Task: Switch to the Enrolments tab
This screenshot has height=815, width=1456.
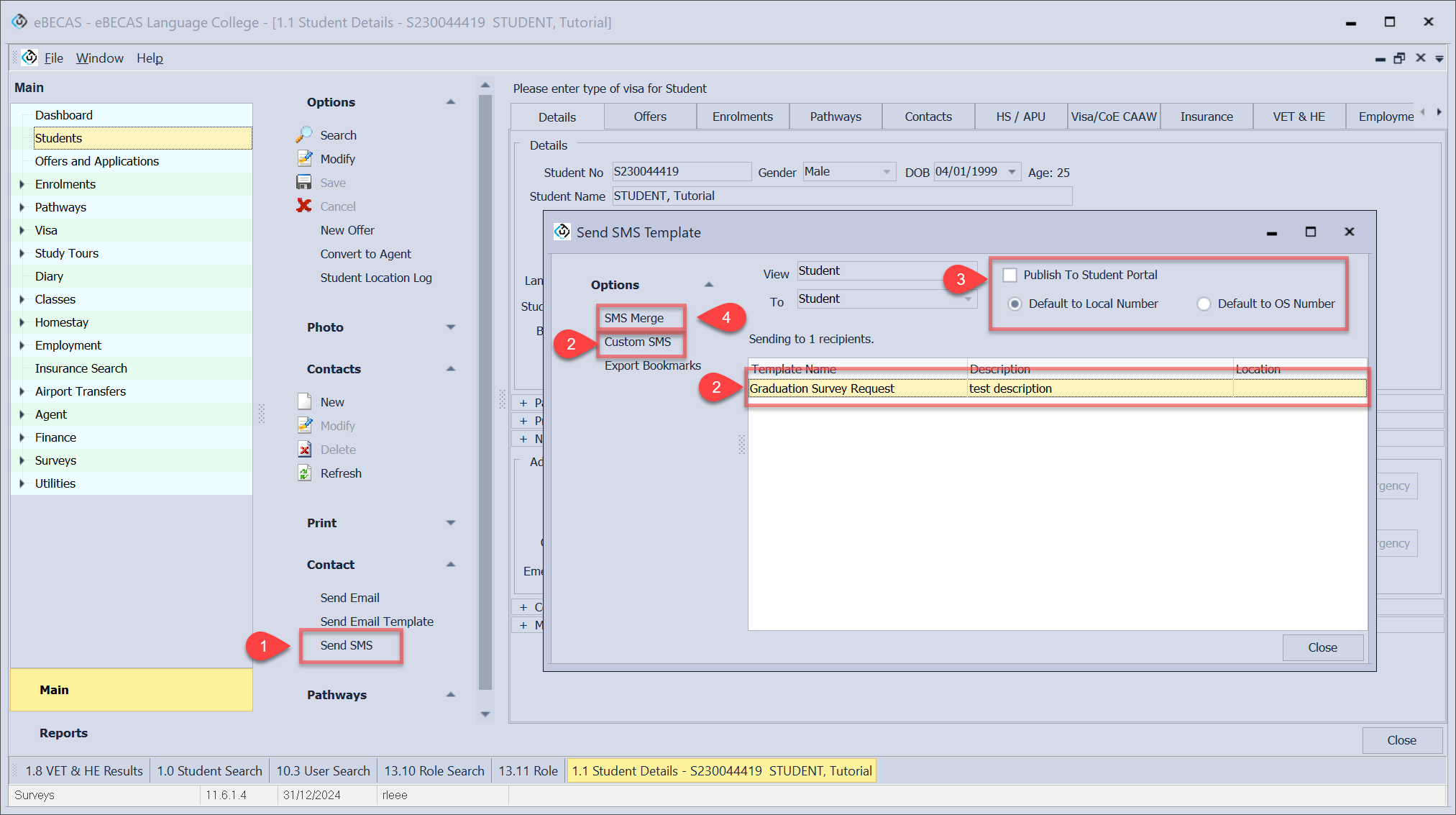Action: coord(742,117)
